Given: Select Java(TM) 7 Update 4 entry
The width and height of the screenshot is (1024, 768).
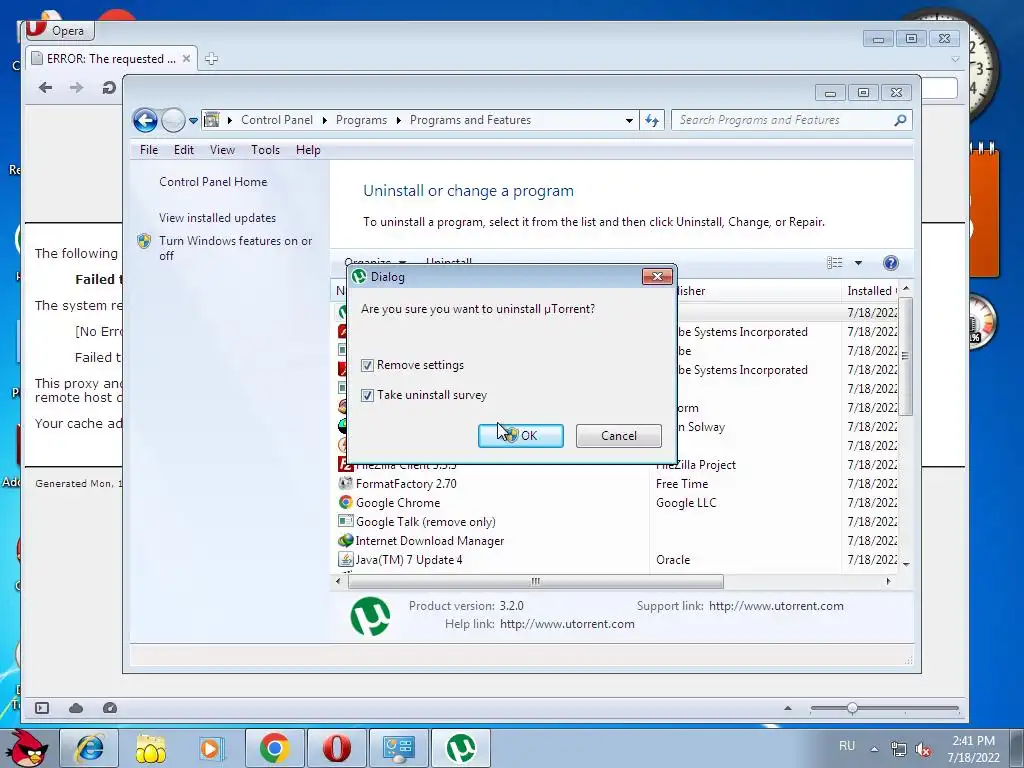Looking at the screenshot, I should coord(408,560).
